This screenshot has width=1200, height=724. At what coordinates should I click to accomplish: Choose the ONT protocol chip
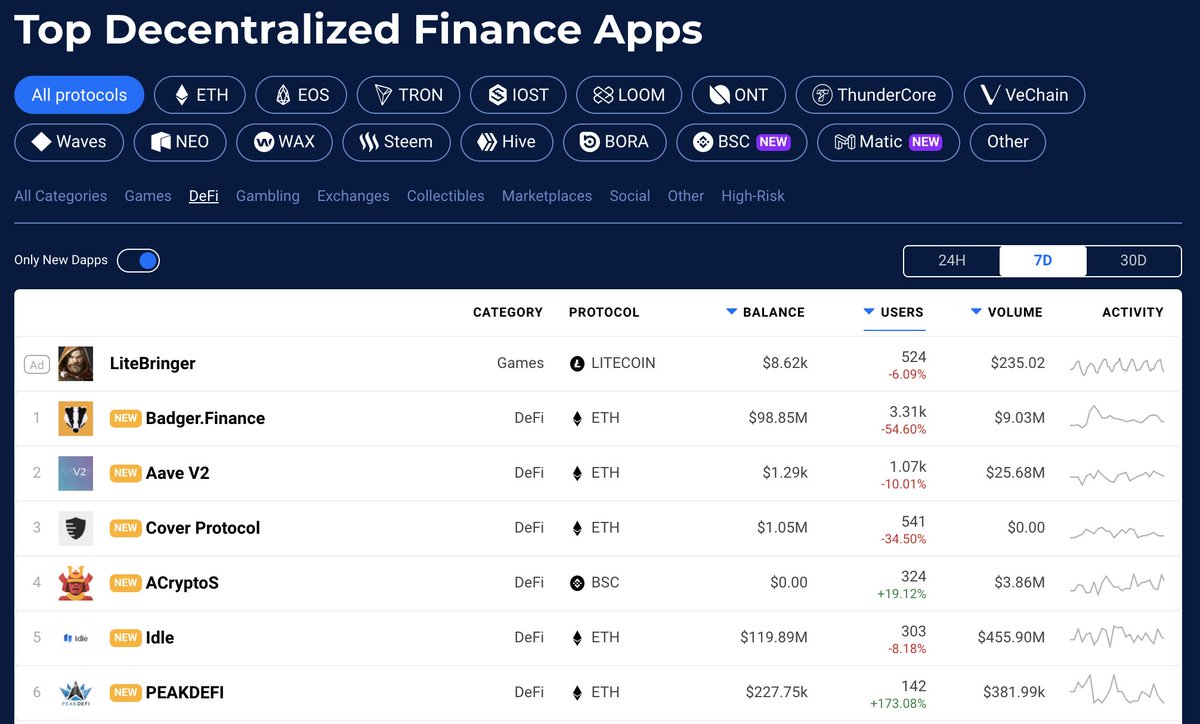[739, 95]
